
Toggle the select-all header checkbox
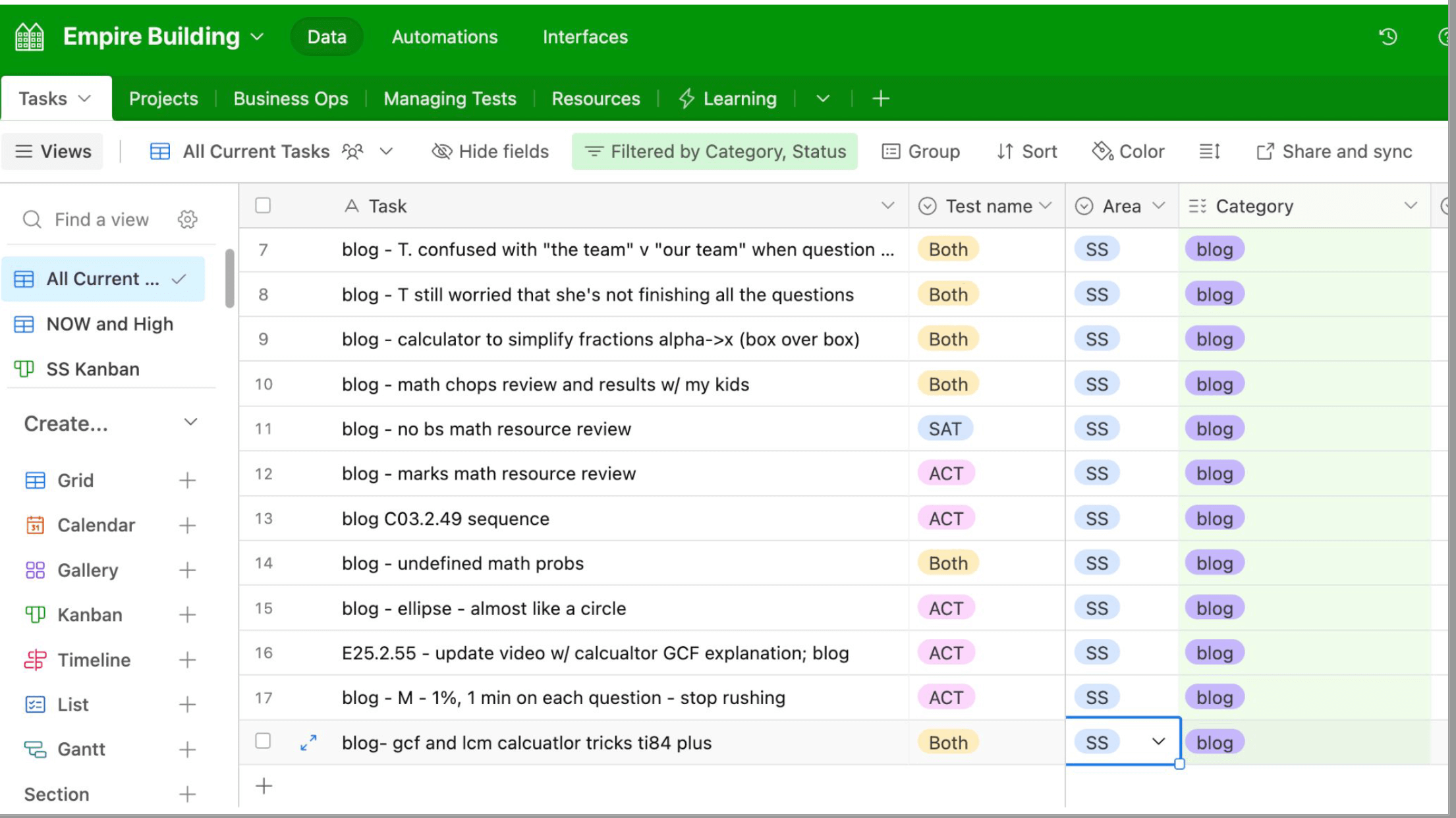pos(263,205)
